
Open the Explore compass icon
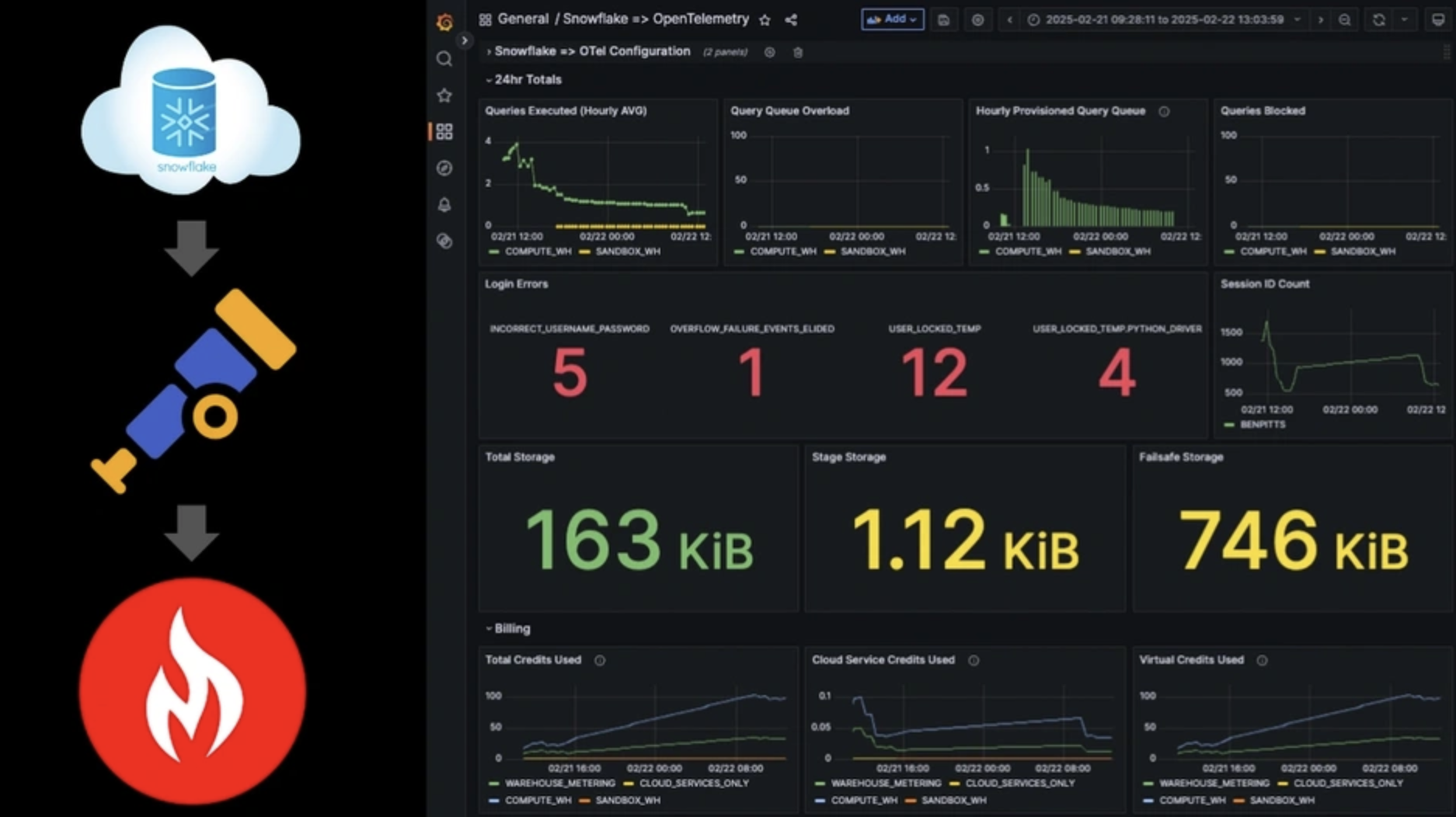444,169
